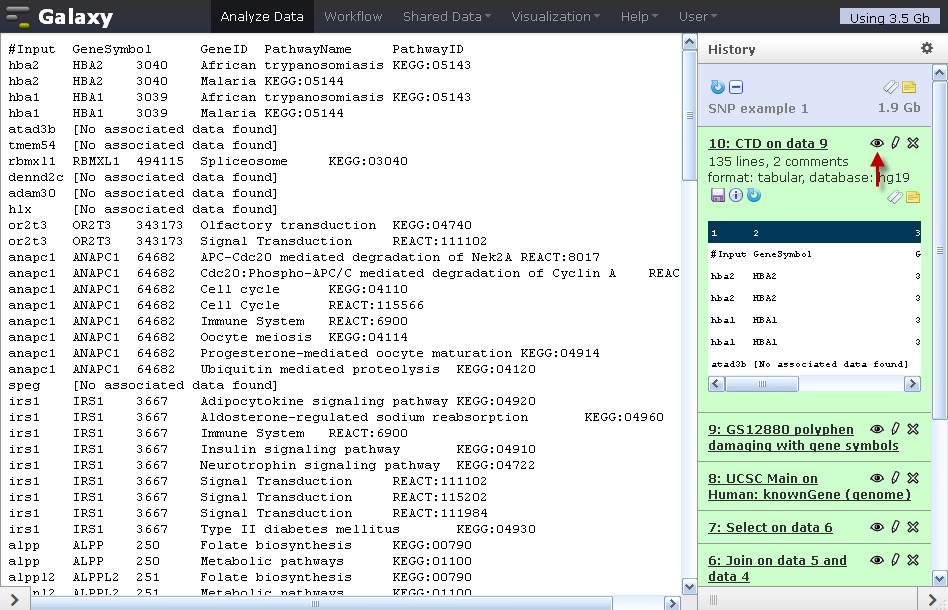Image resolution: width=948 pixels, height=610 pixels.
Task: Collapse dataset 10: CTD on data 9 title
Action: click(768, 143)
